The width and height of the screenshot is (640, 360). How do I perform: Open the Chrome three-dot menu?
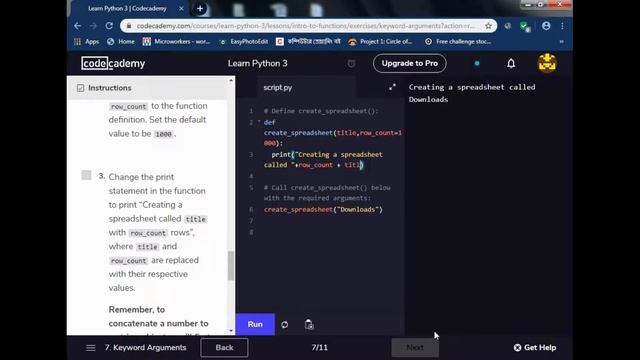(562, 26)
